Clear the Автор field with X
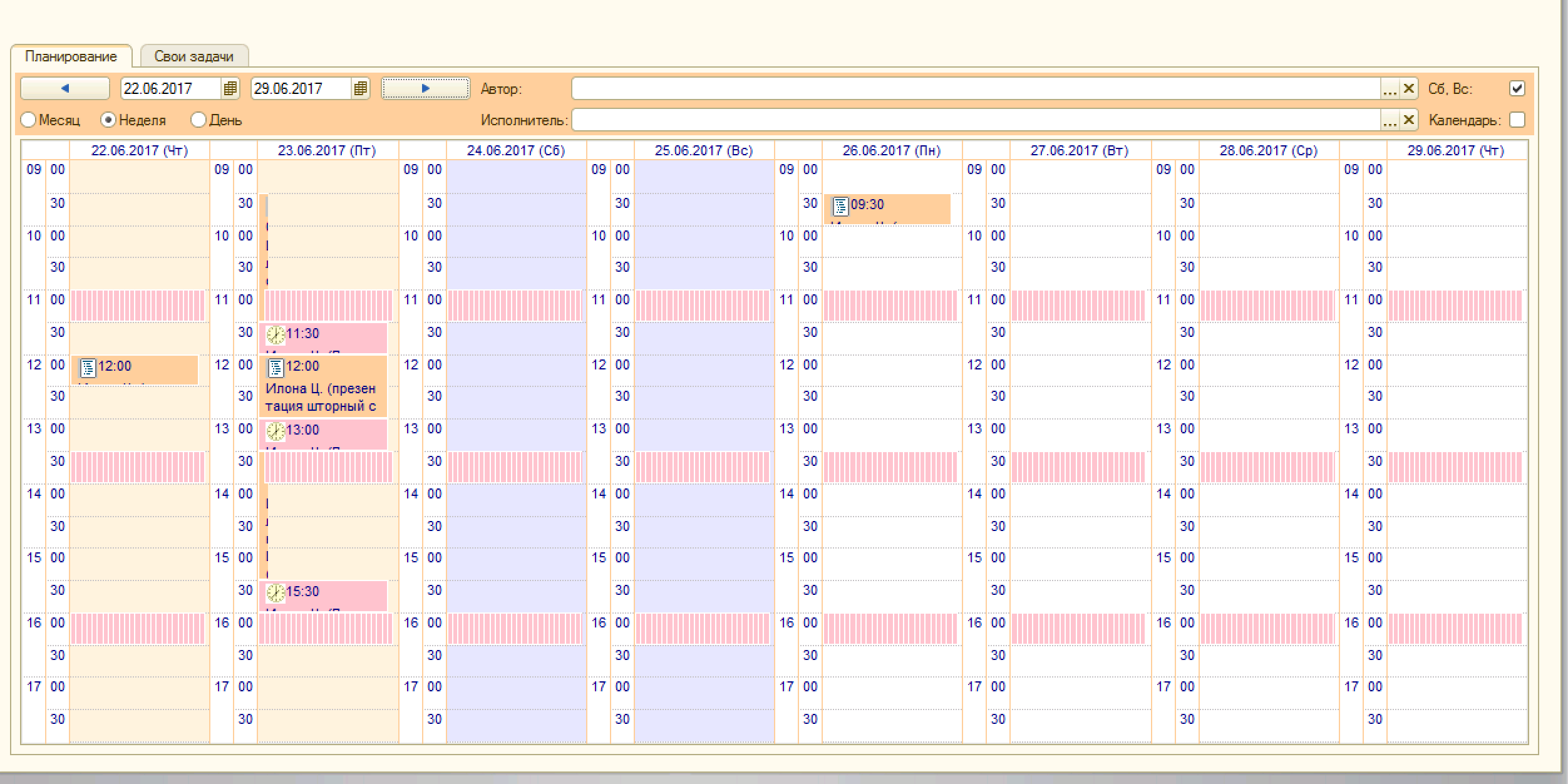Viewport: 1568px width, 784px height. 1409,88
